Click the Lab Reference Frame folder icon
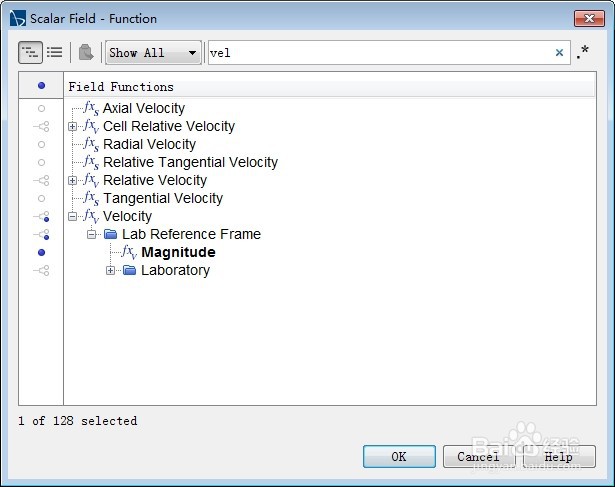 click(x=110, y=235)
